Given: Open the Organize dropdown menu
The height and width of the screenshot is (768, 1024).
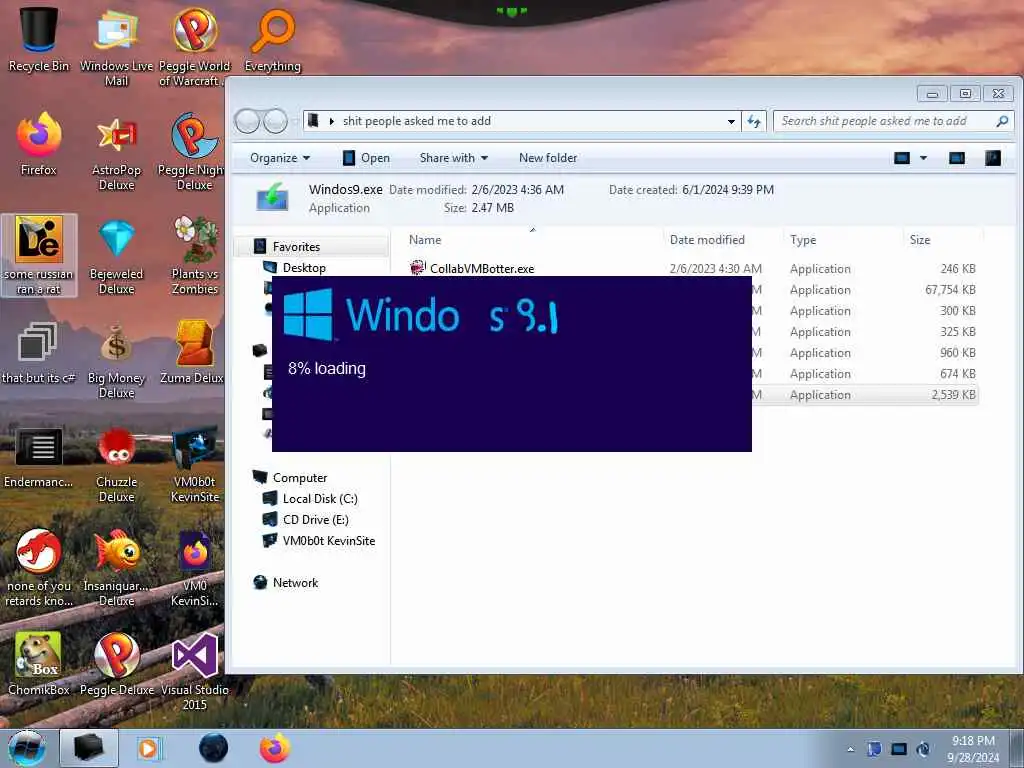Looking at the screenshot, I should point(280,158).
